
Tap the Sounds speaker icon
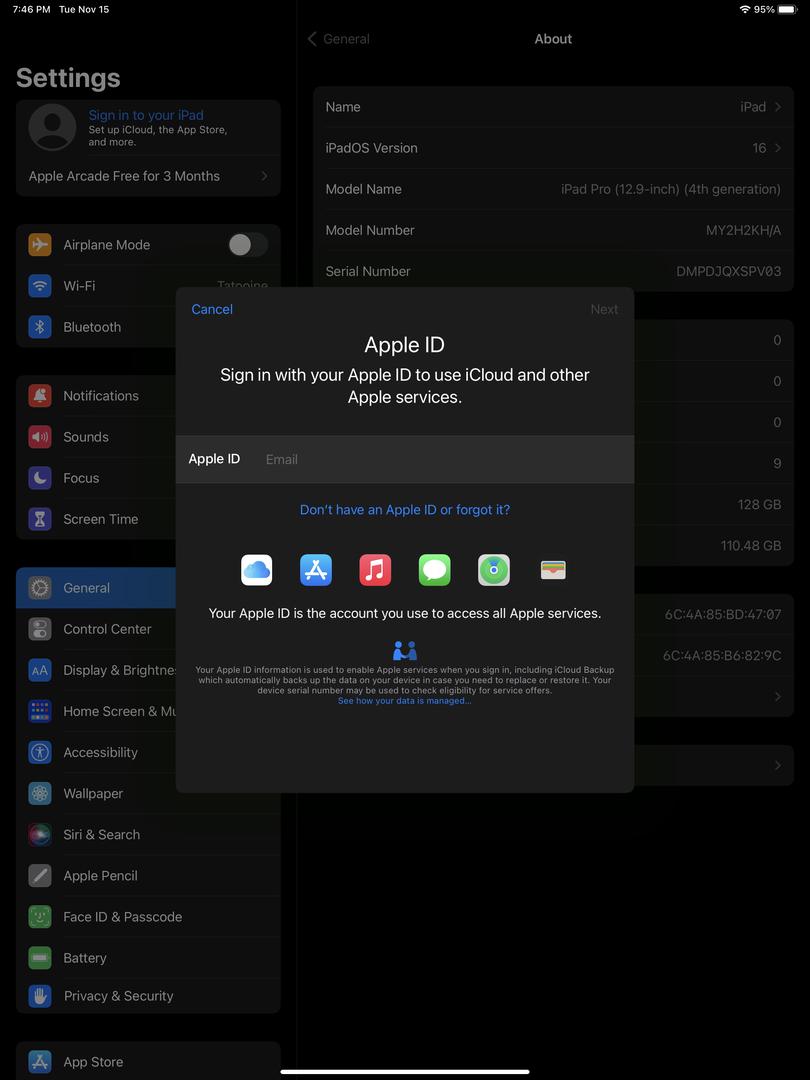point(40,437)
